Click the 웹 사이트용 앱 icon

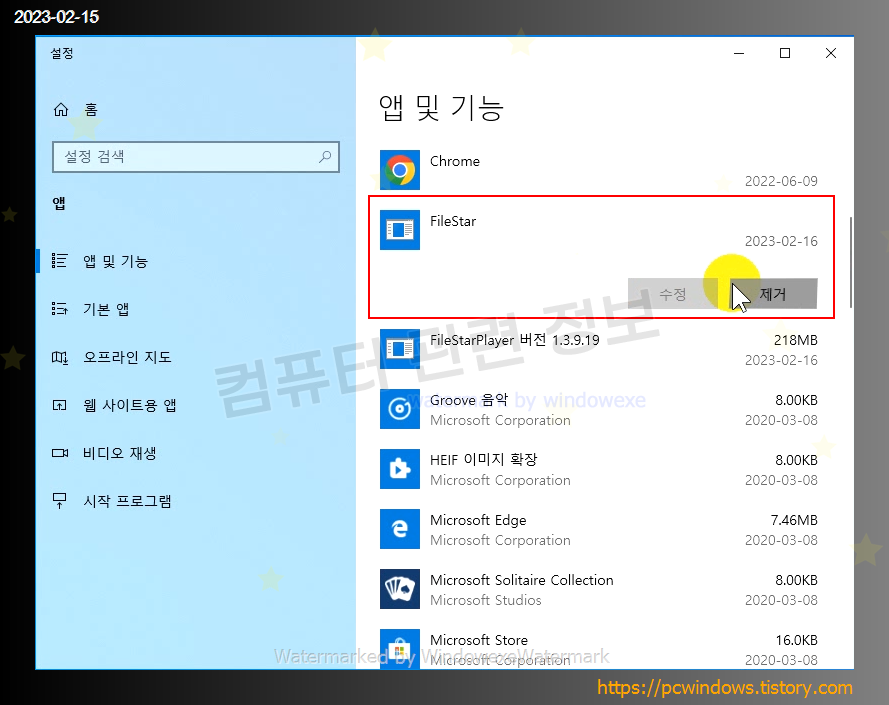click(x=60, y=405)
